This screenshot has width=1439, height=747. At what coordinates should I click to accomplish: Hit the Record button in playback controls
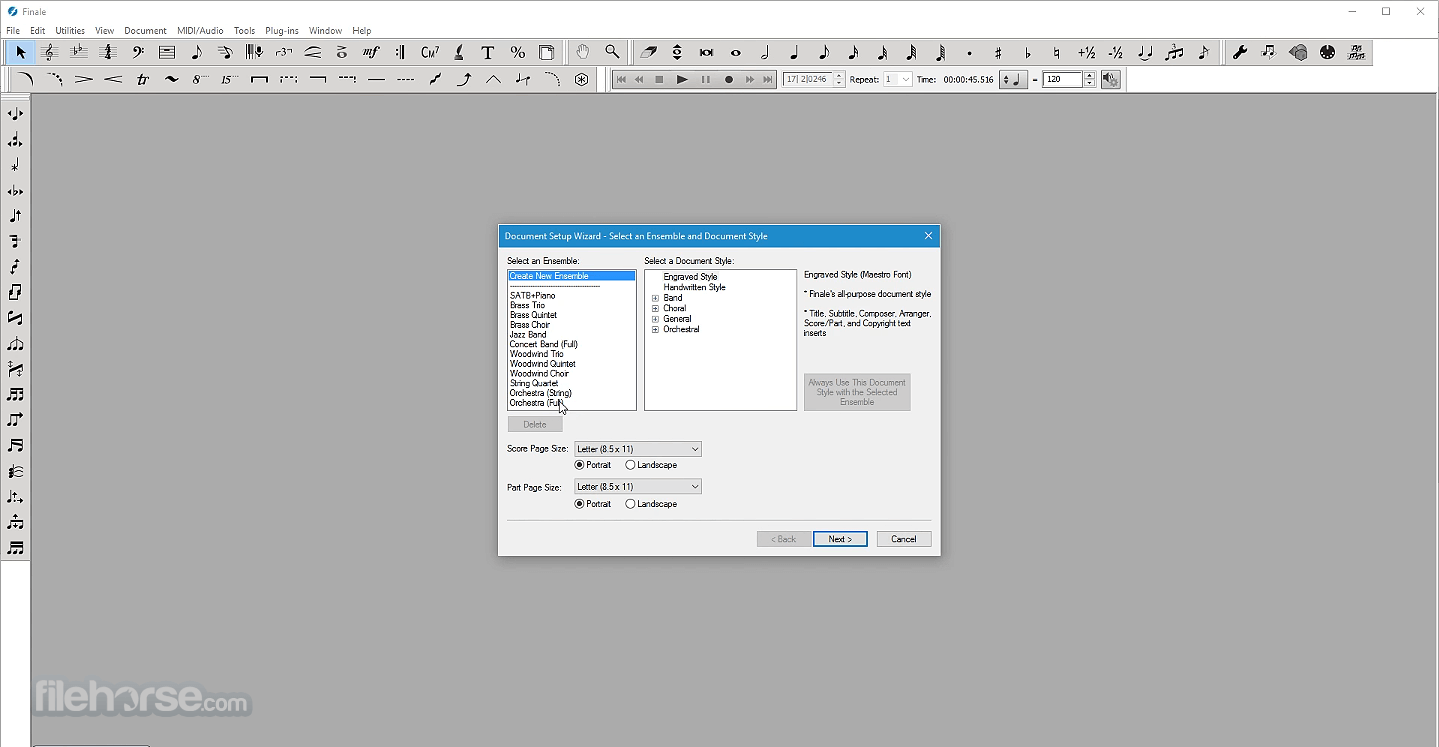click(x=728, y=79)
